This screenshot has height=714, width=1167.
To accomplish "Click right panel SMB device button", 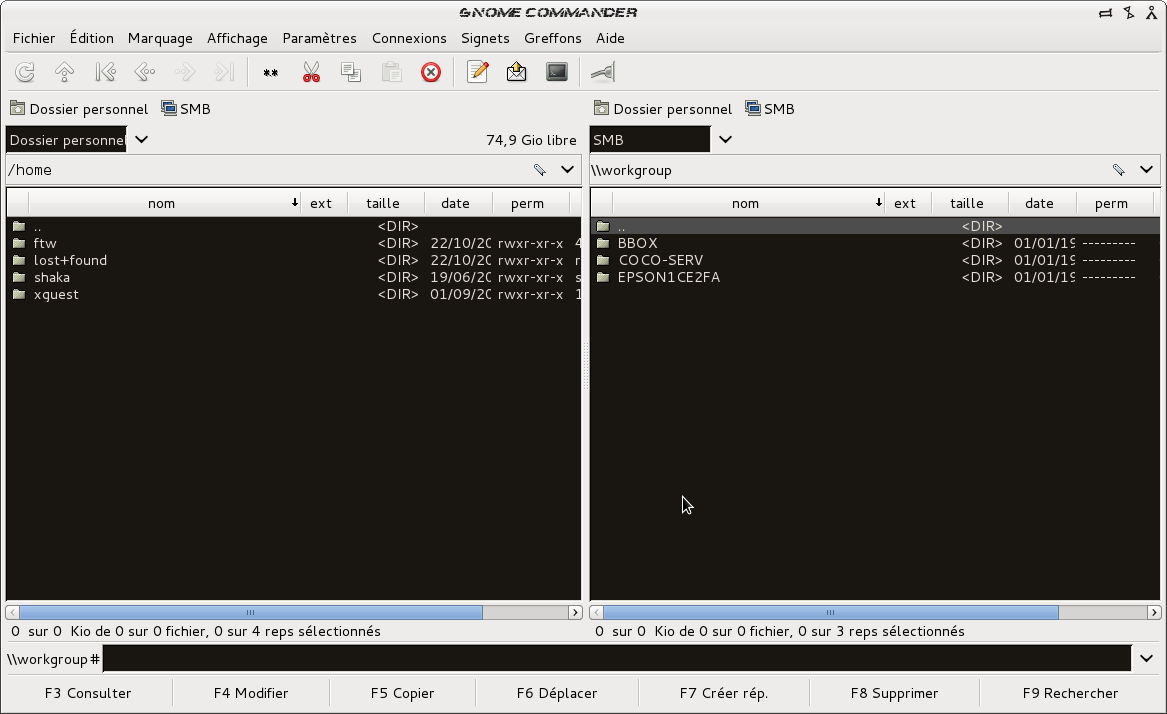I will coord(770,109).
